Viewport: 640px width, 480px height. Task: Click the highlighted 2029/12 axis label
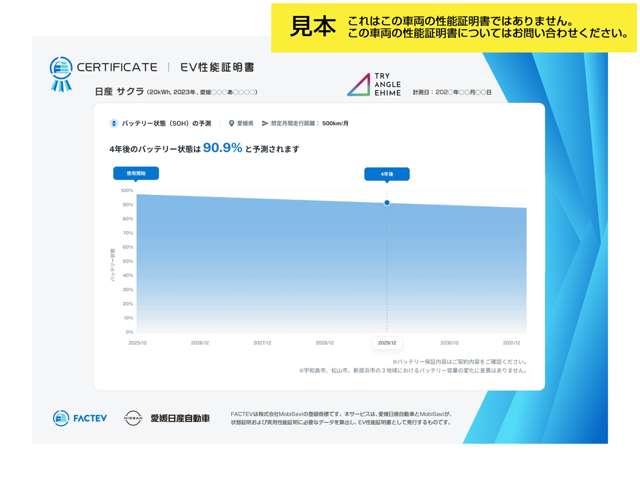(x=386, y=342)
